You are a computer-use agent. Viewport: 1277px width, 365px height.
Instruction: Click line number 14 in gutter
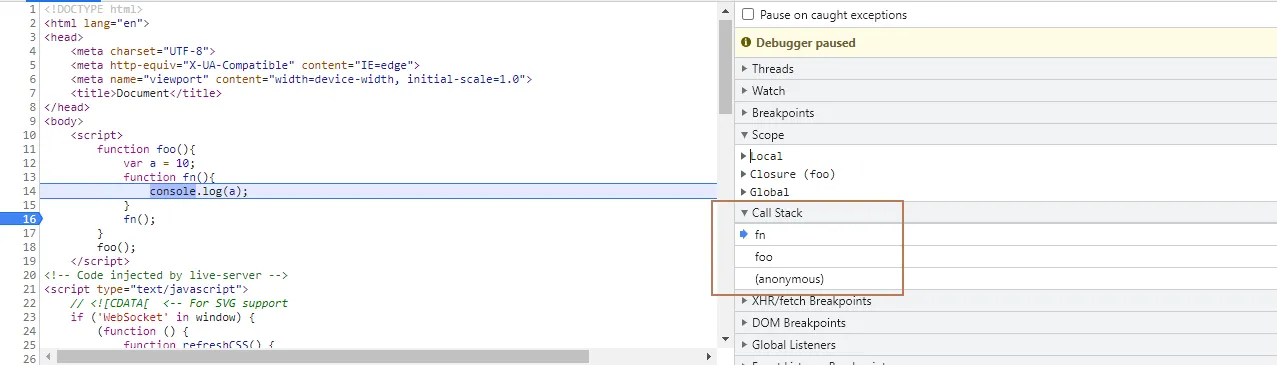pyautogui.click(x=29, y=190)
